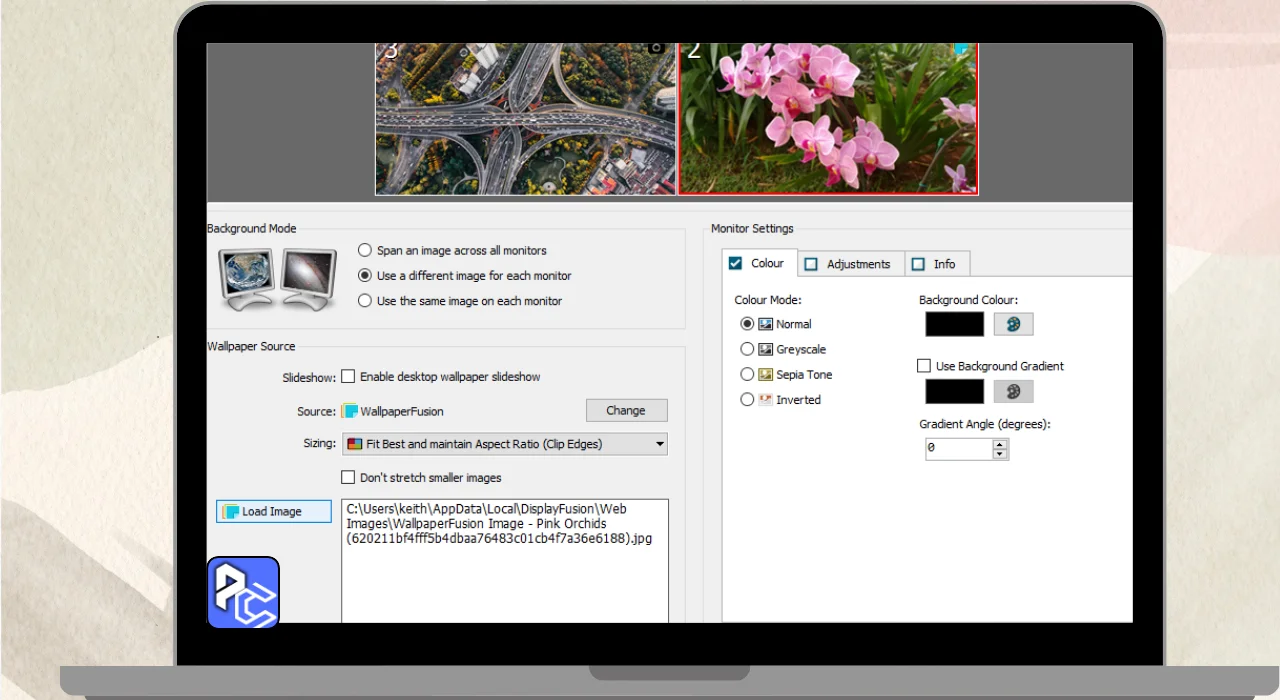The height and width of the screenshot is (700, 1280).
Task: Click the PC logo icon in corner
Action: click(x=243, y=592)
